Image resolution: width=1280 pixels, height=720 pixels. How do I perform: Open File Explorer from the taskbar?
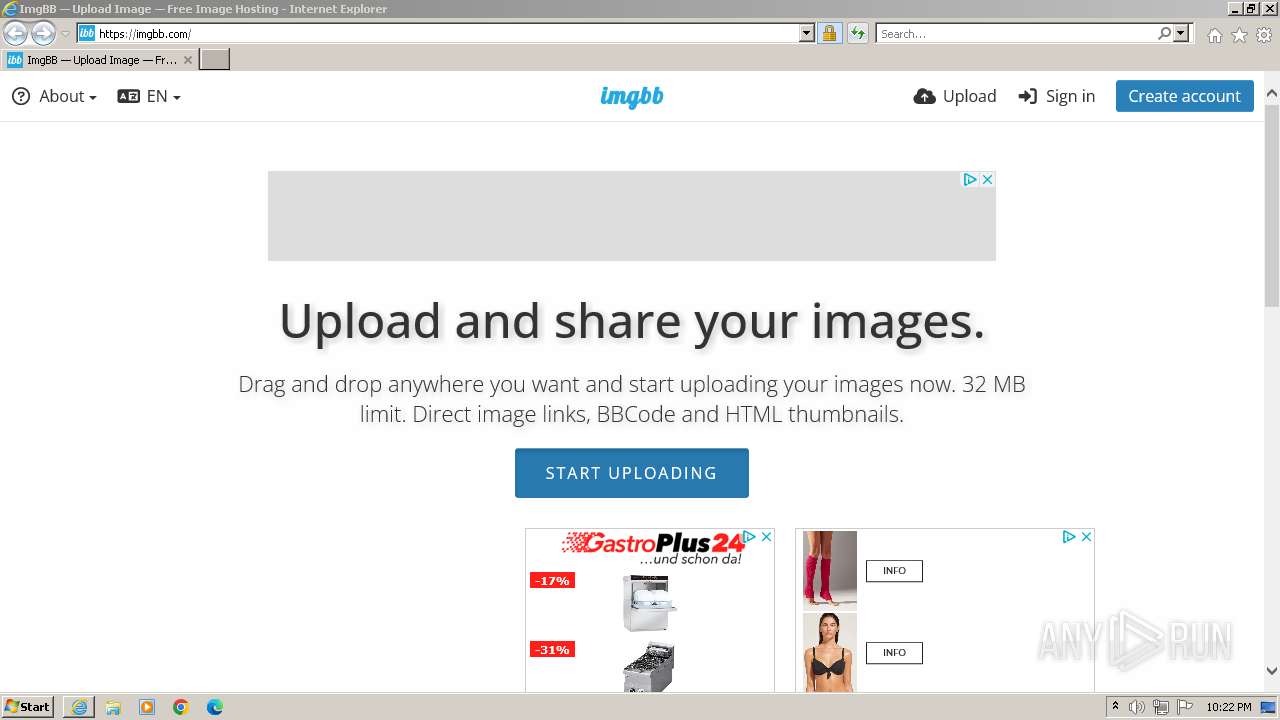[113, 707]
